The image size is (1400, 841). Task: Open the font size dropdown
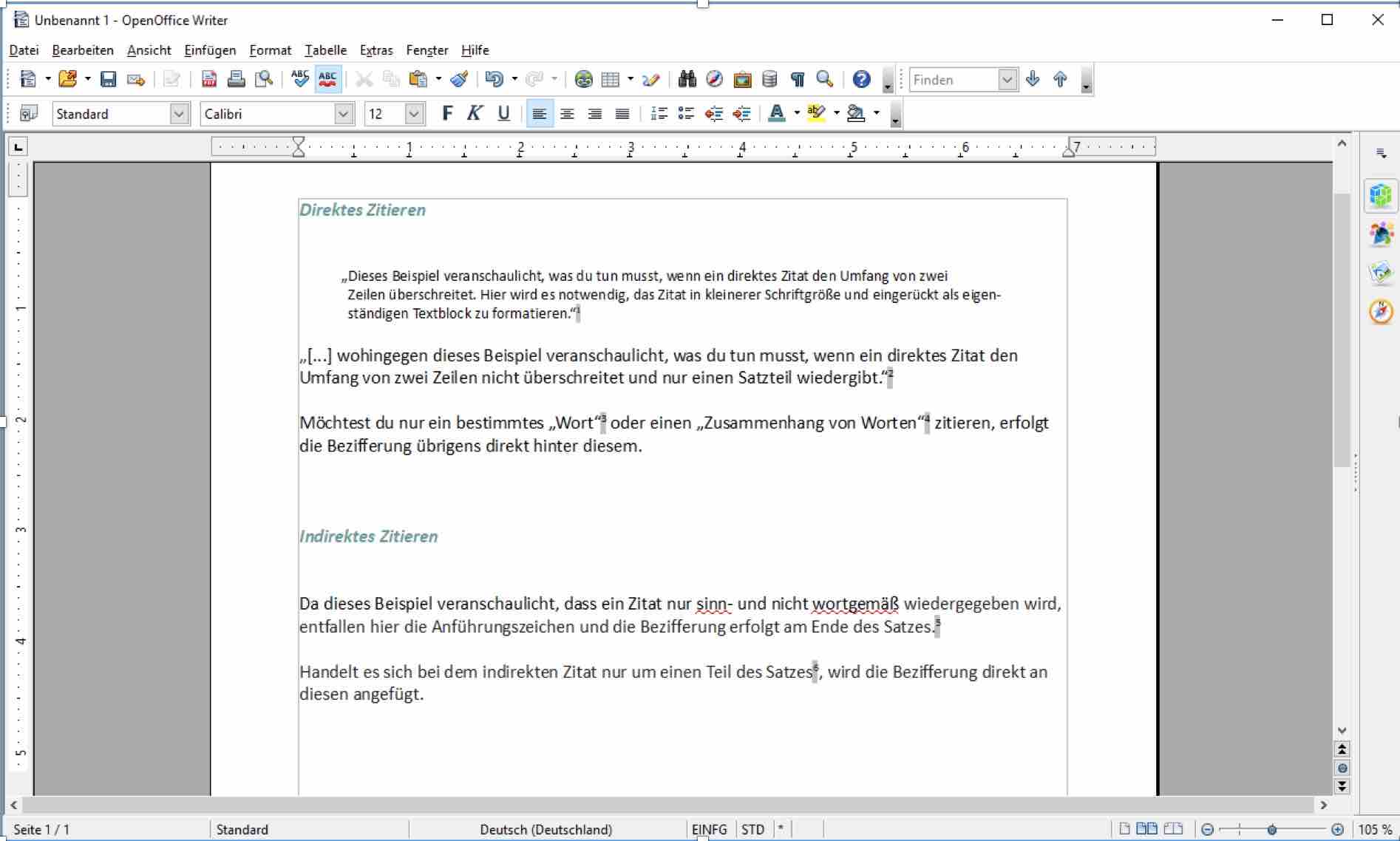coord(414,114)
